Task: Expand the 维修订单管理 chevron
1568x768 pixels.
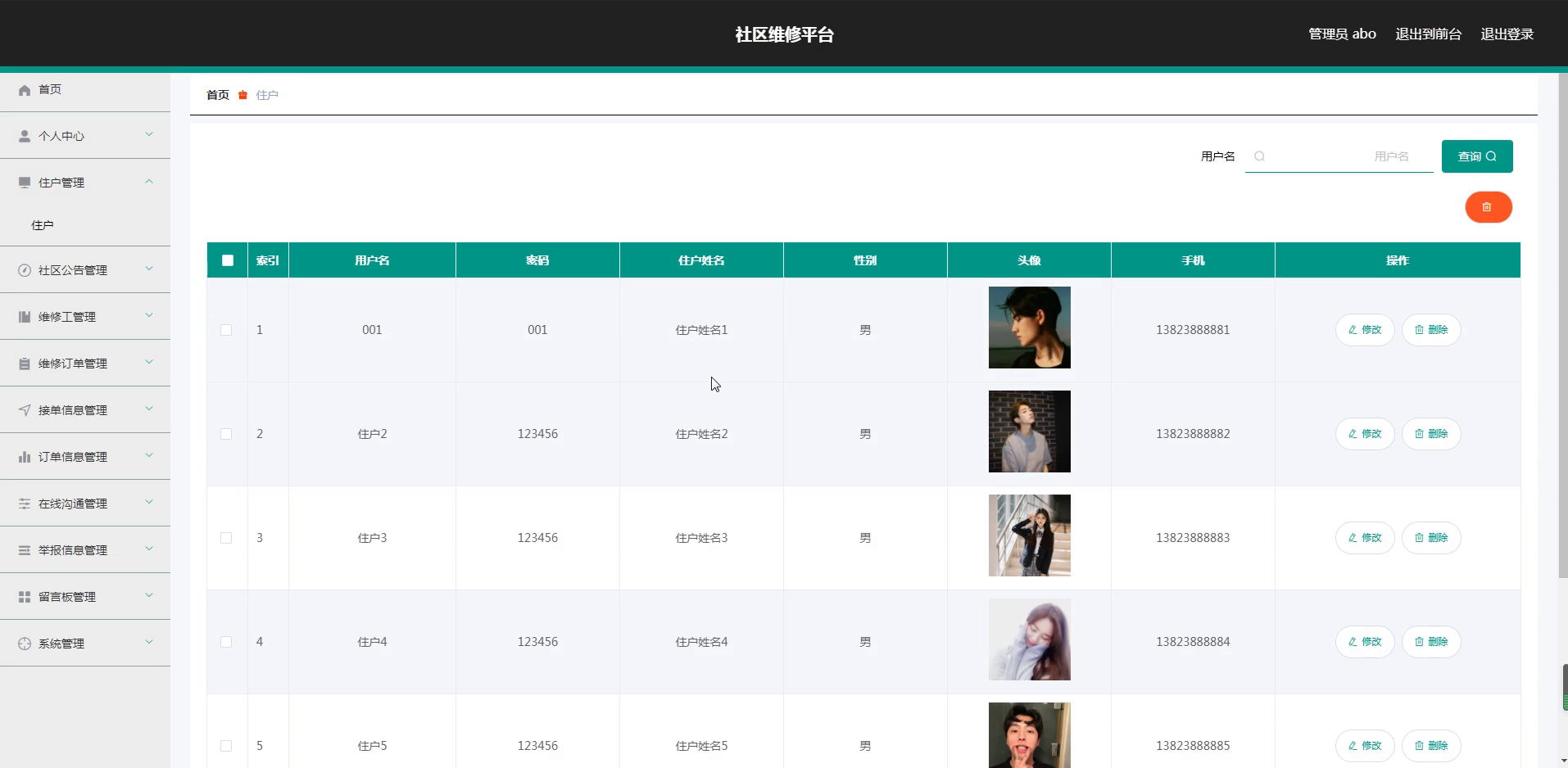Action: [x=149, y=362]
